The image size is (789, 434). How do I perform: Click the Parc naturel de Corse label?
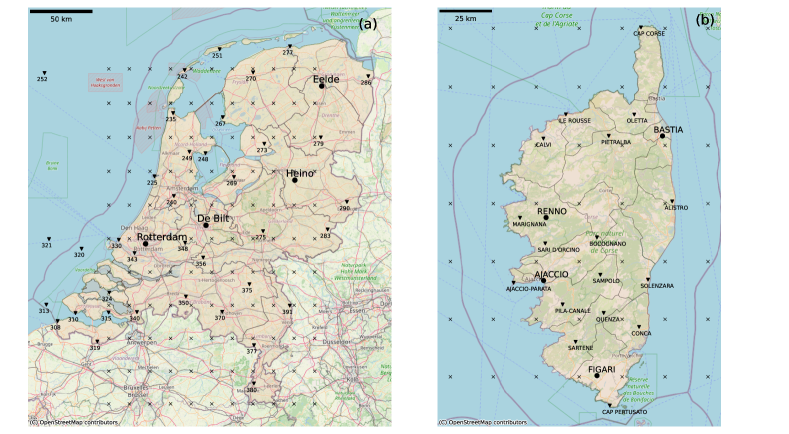point(604,242)
